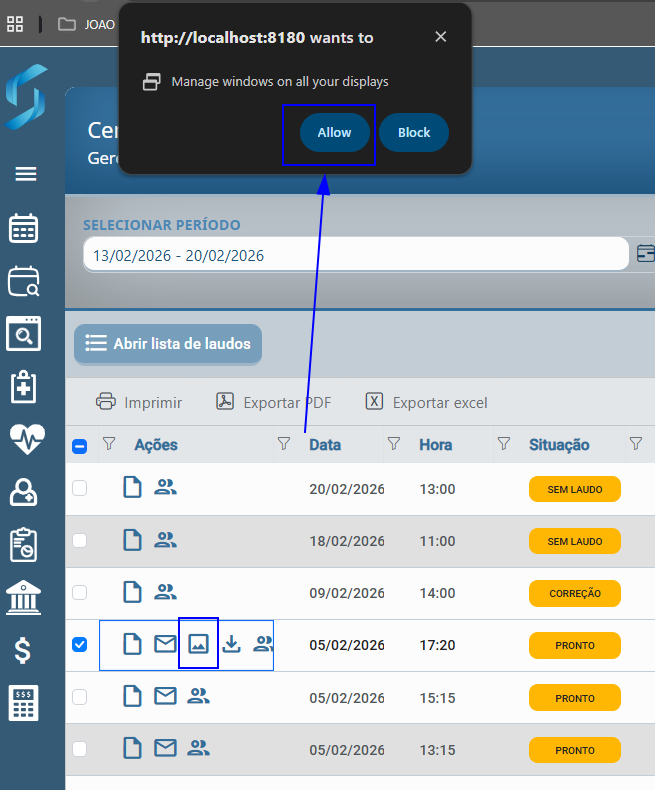Click Exportar PDF in the toolbar
The width and height of the screenshot is (655, 790).
[274, 403]
